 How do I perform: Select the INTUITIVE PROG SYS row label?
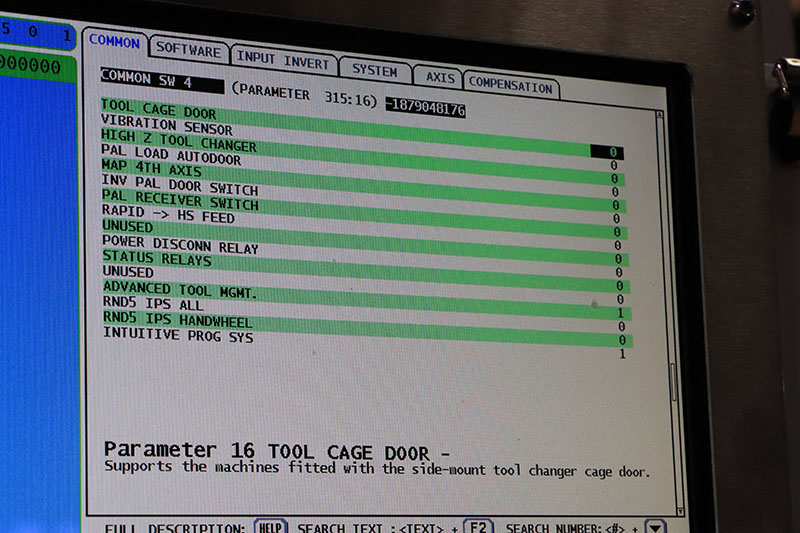click(x=179, y=335)
